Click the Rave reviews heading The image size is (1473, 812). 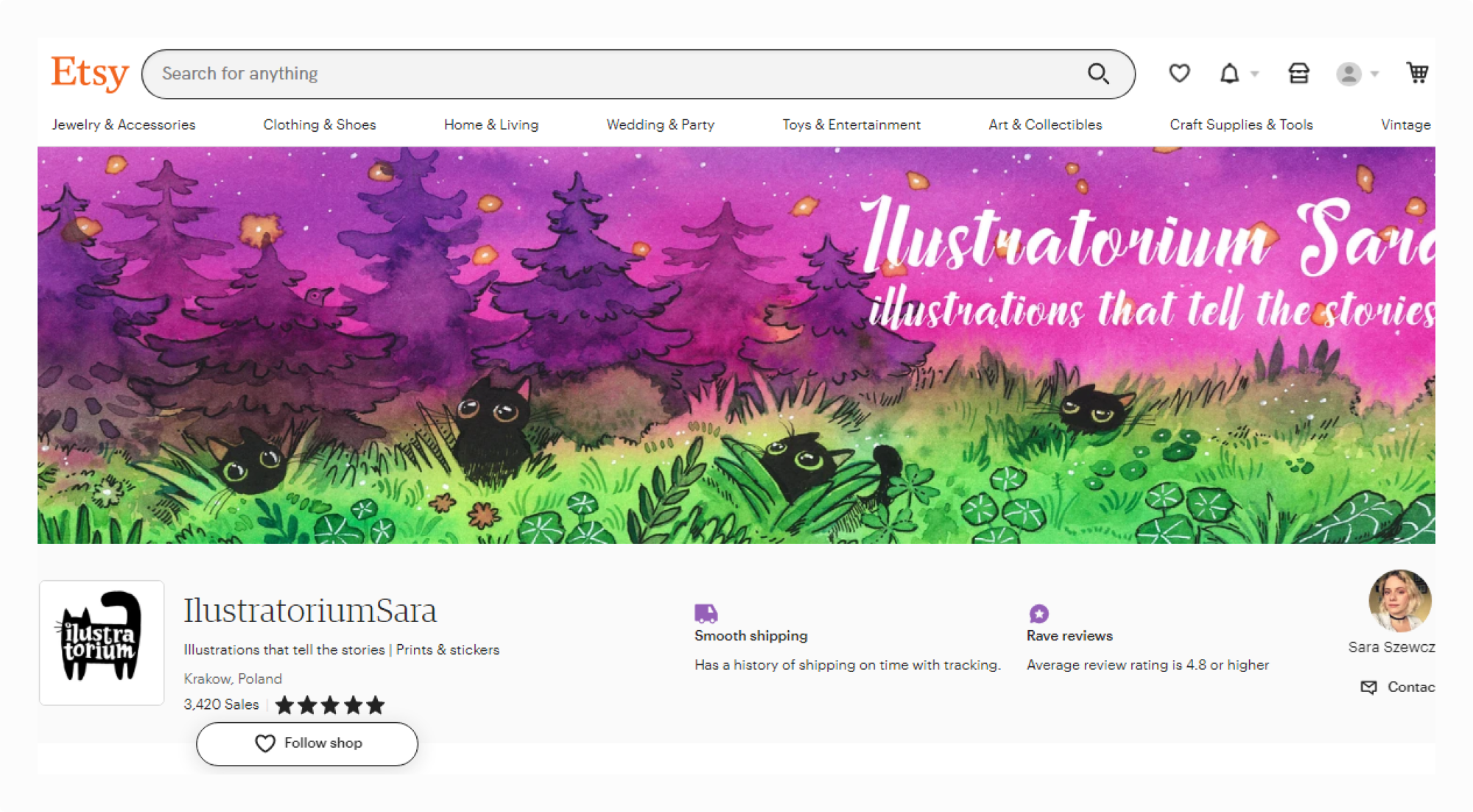1069,636
